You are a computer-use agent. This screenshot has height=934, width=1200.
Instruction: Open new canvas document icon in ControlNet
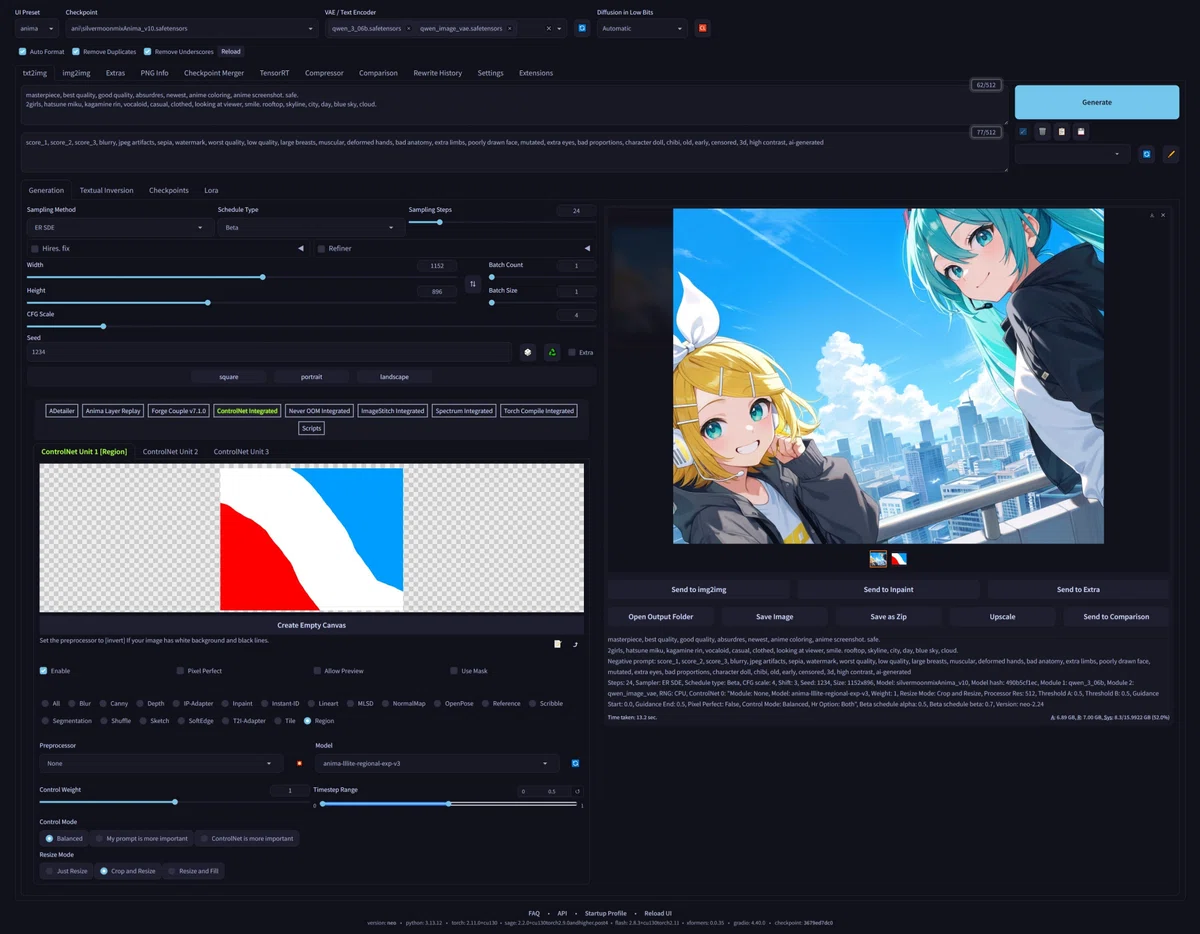(557, 644)
